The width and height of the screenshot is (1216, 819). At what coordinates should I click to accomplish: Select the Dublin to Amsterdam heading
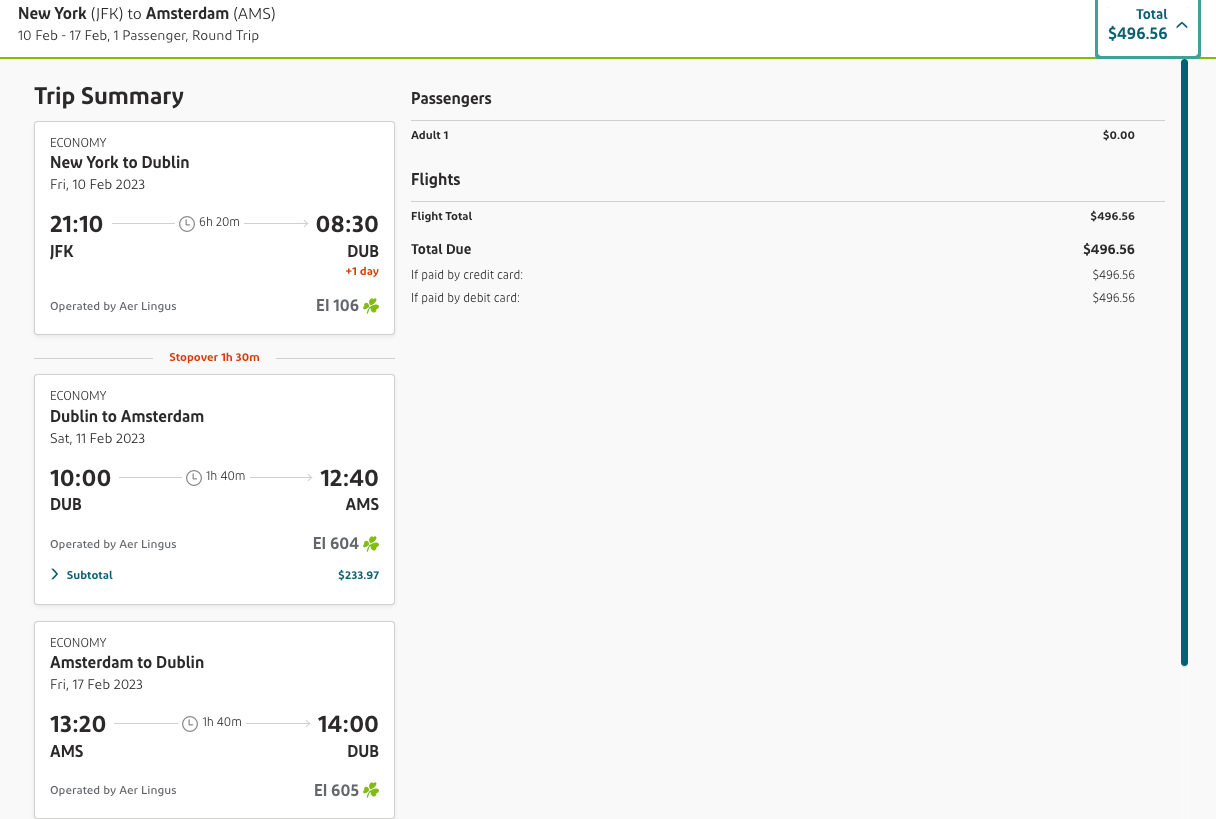click(x=127, y=416)
